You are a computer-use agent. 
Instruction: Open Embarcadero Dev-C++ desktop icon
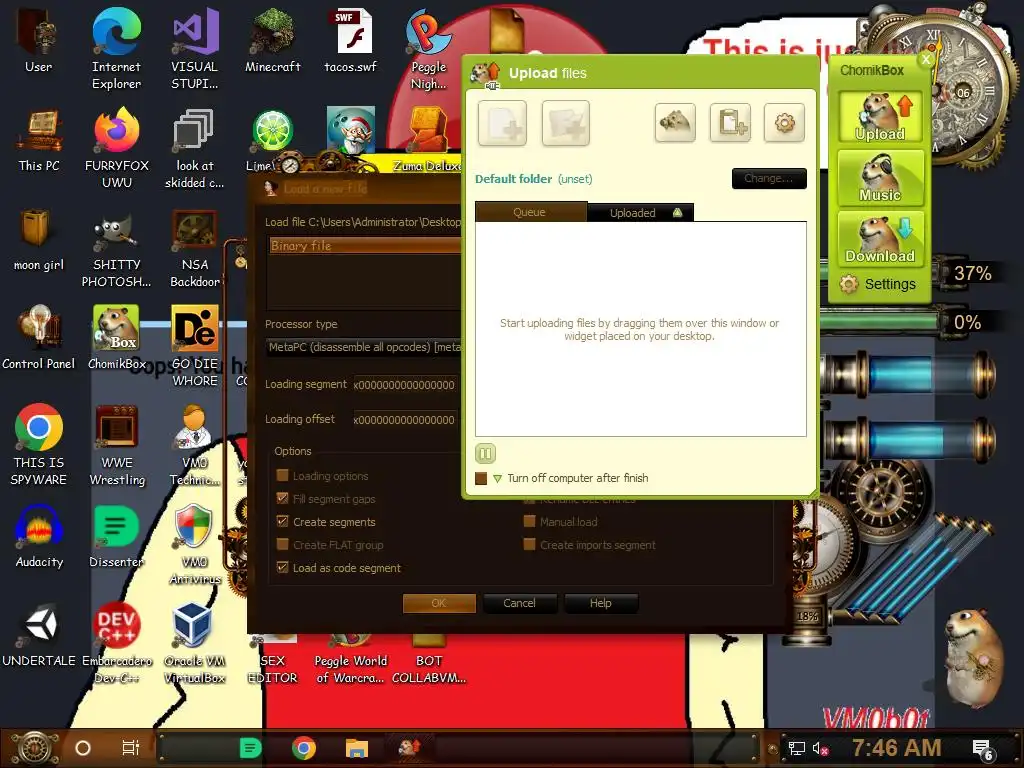coord(117,643)
